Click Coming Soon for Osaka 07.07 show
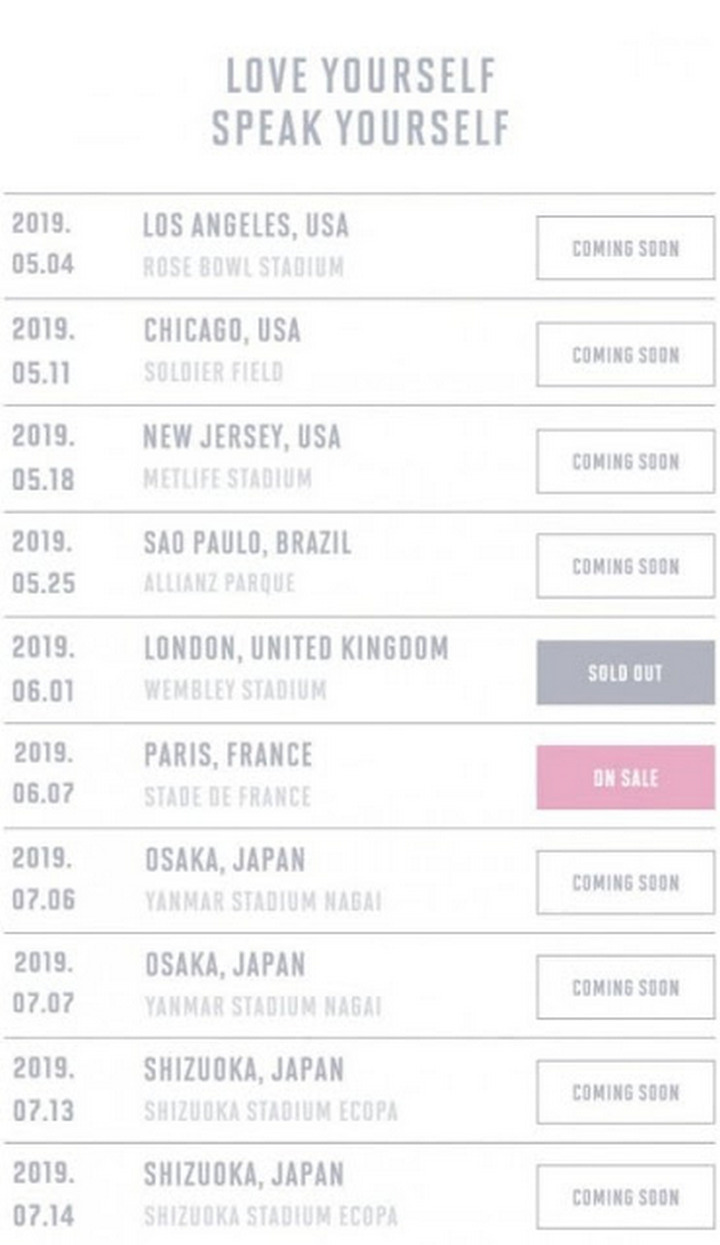 [625, 987]
